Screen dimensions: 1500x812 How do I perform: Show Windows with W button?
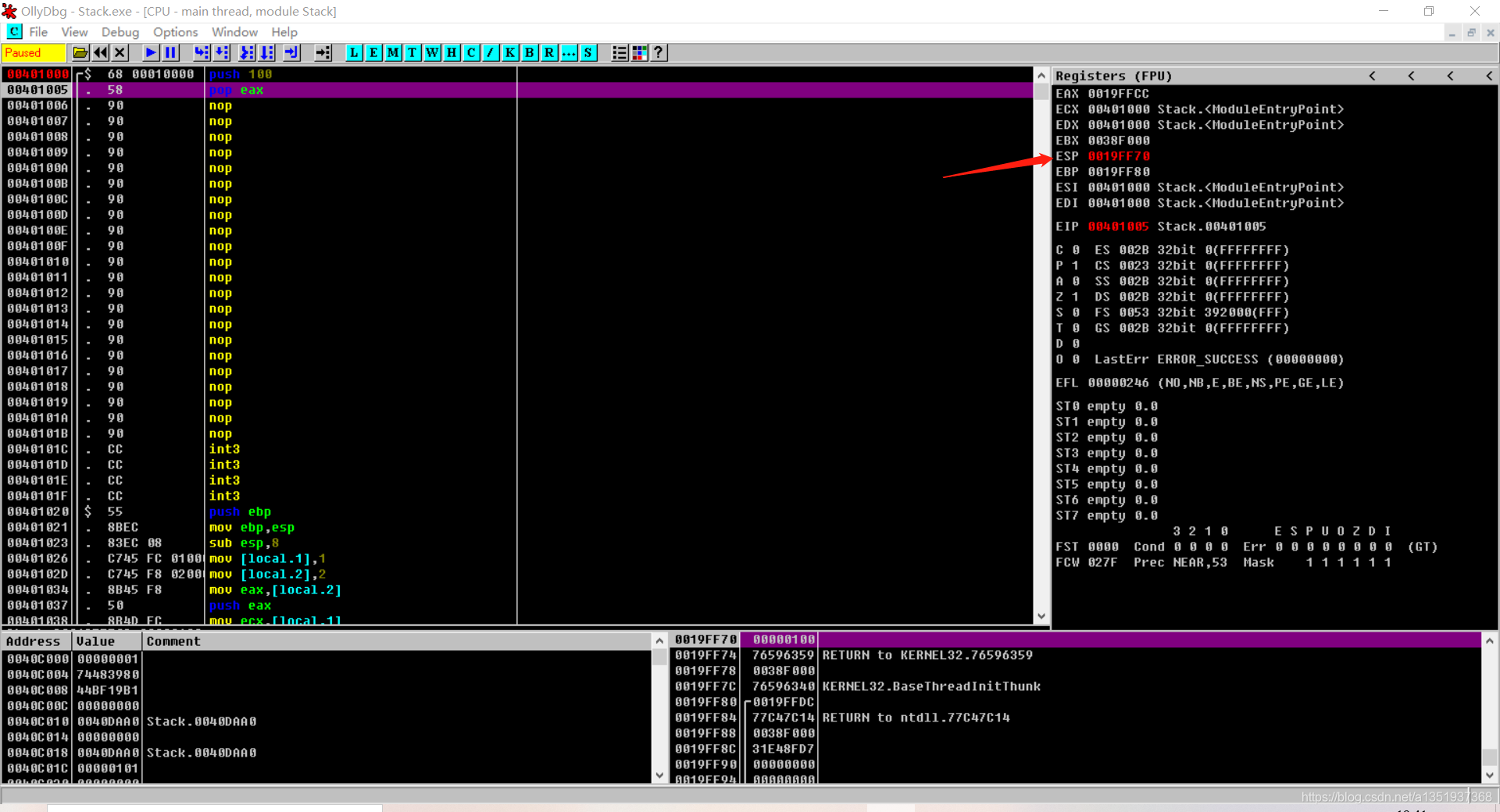click(433, 52)
